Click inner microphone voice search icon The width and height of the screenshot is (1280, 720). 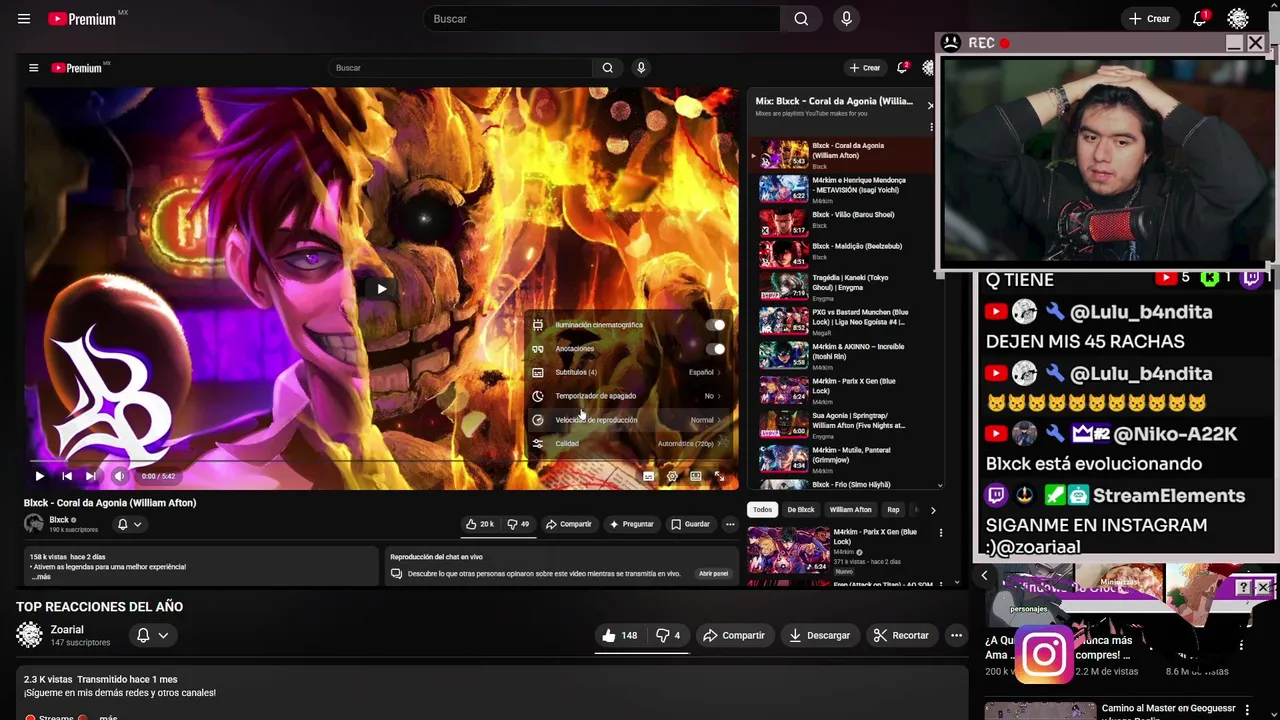641,68
